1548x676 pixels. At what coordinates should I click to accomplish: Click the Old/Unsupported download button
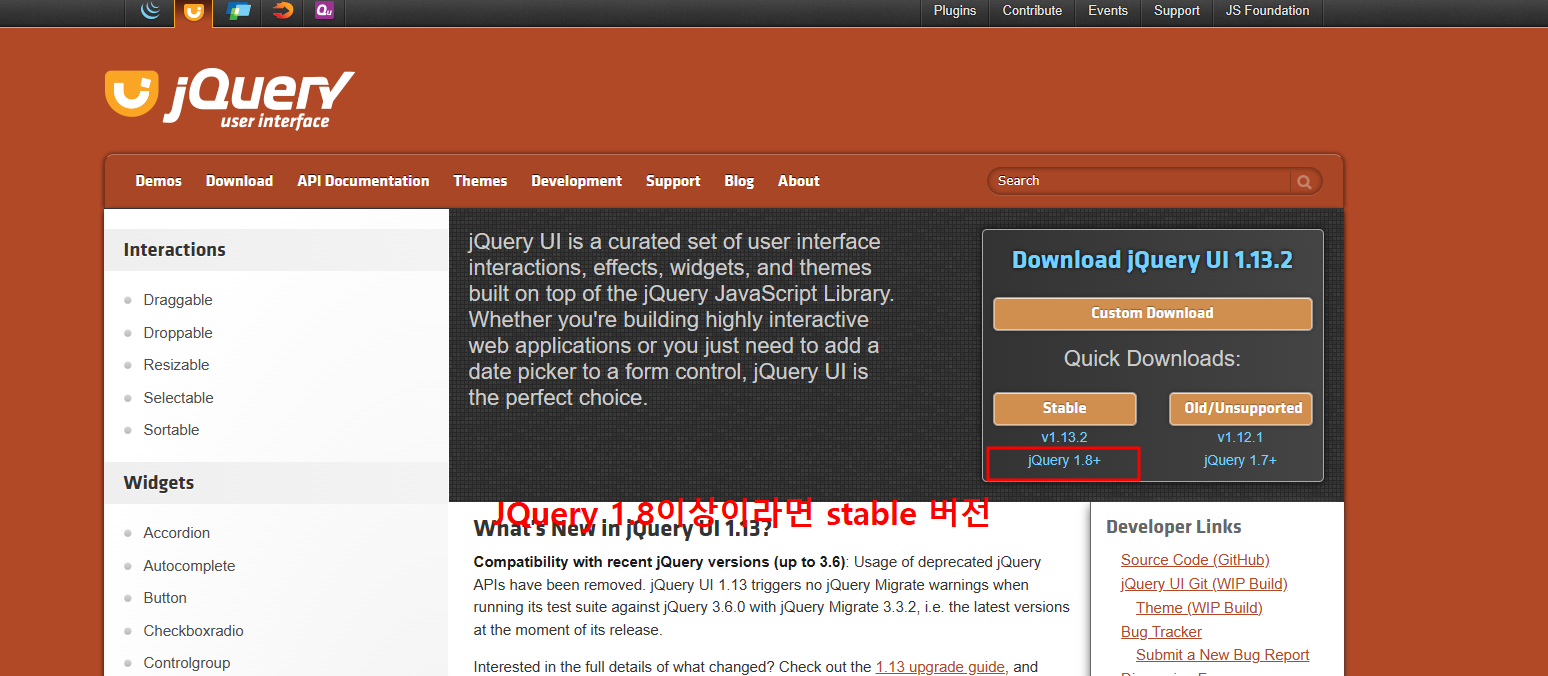coord(1240,408)
